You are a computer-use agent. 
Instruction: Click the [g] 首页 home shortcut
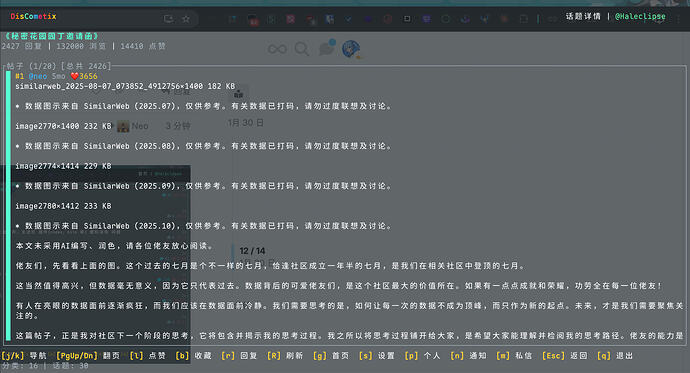click(x=331, y=355)
